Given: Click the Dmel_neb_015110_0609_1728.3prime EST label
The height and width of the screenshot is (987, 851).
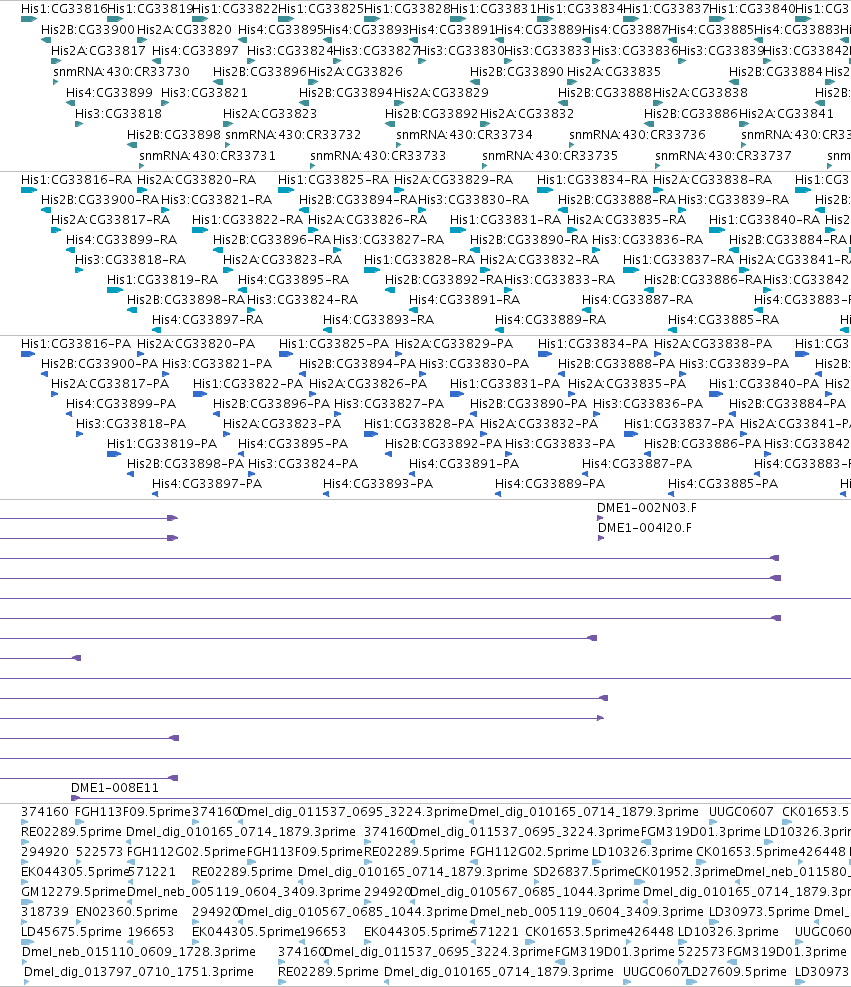Looking at the screenshot, I should pos(138,952).
